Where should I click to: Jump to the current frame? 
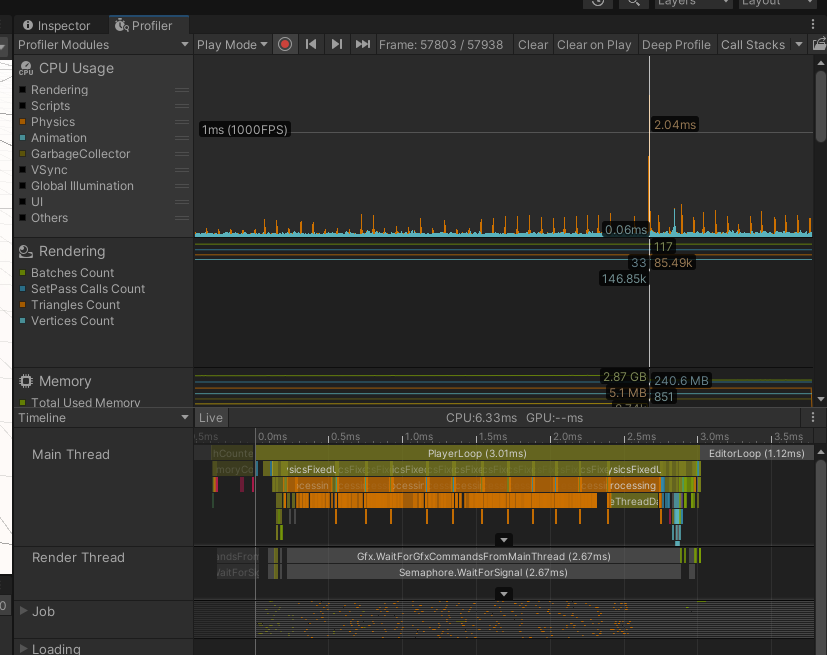(x=363, y=45)
